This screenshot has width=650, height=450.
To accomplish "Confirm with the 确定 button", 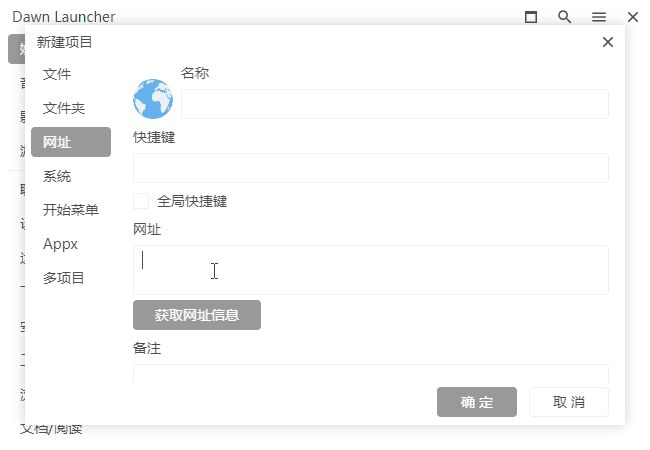I will pos(477,402).
